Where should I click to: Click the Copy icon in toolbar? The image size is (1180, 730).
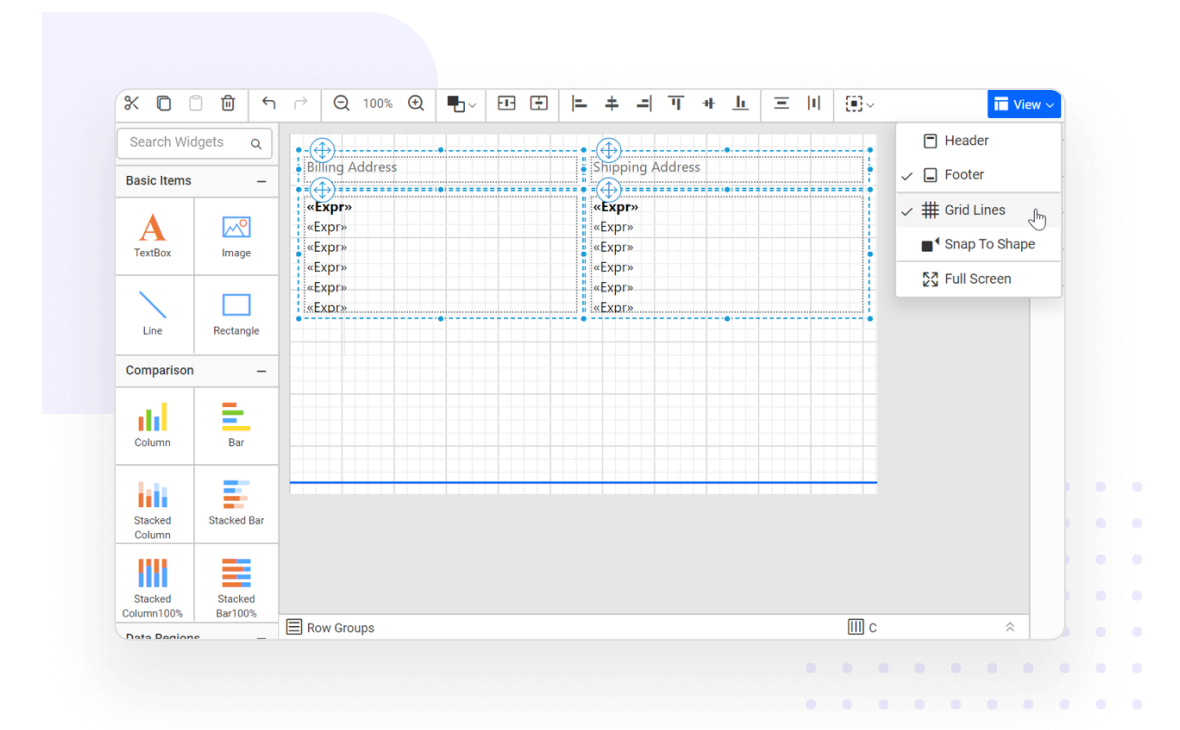[163, 103]
